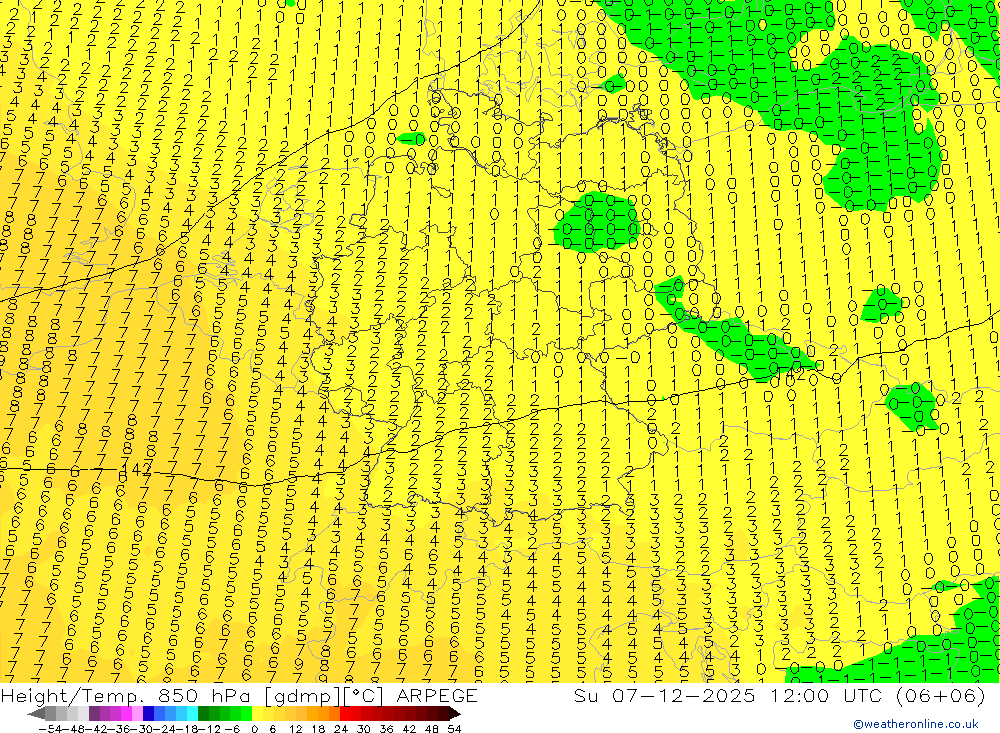Viewport: 1000px width, 733px height.
Task: Click the "(06+06)" forecast run label
Action: pos(941,695)
